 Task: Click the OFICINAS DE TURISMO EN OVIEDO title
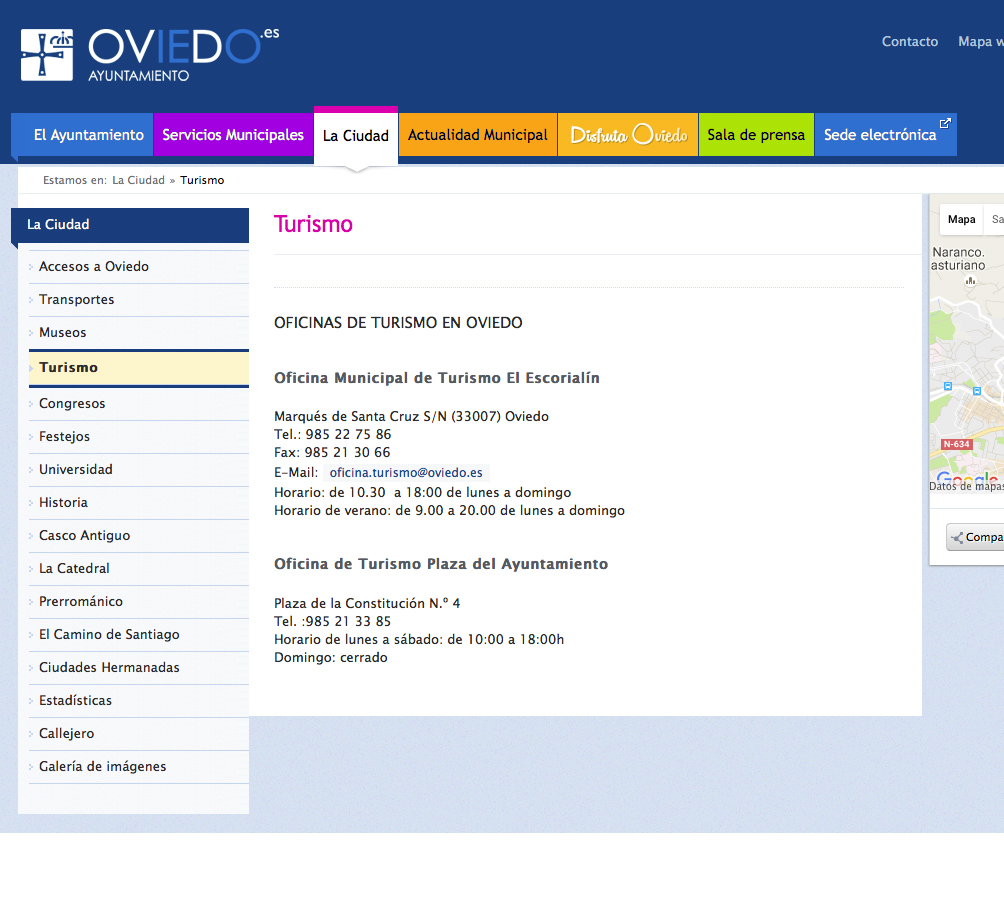(398, 323)
